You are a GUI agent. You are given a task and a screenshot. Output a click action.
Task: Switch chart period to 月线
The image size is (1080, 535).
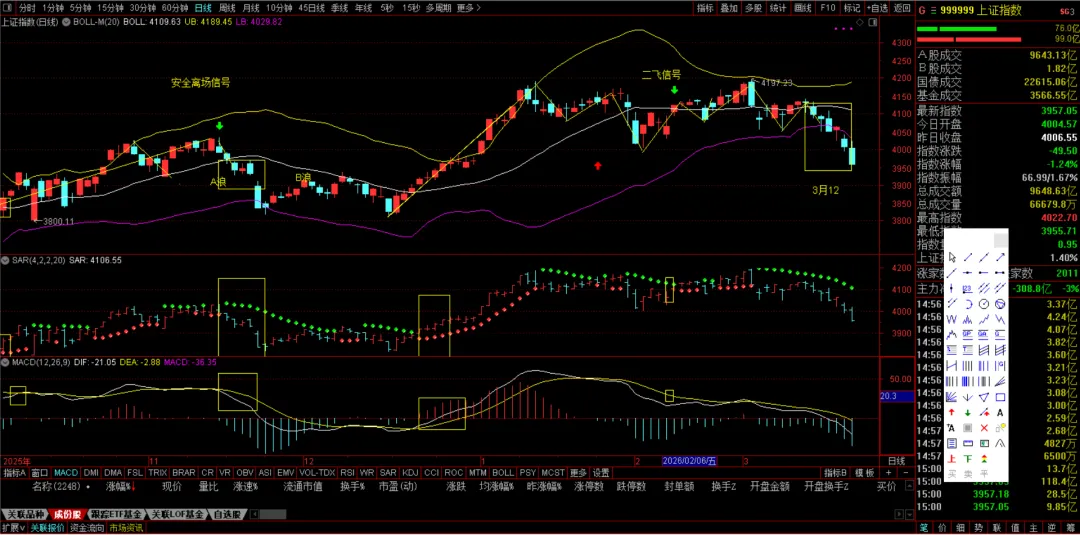(x=251, y=8)
